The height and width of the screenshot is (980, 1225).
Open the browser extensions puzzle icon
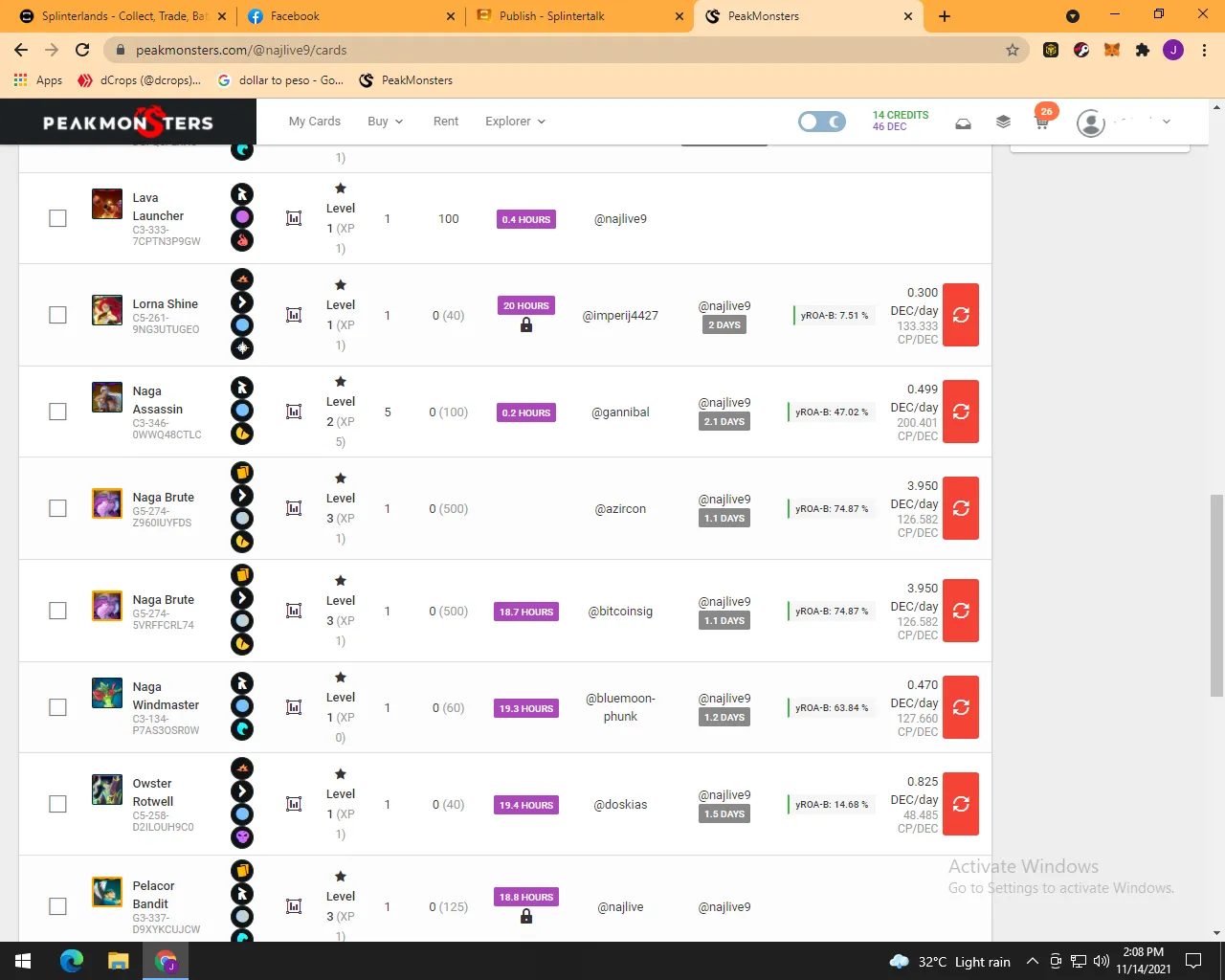pyautogui.click(x=1143, y=50)
